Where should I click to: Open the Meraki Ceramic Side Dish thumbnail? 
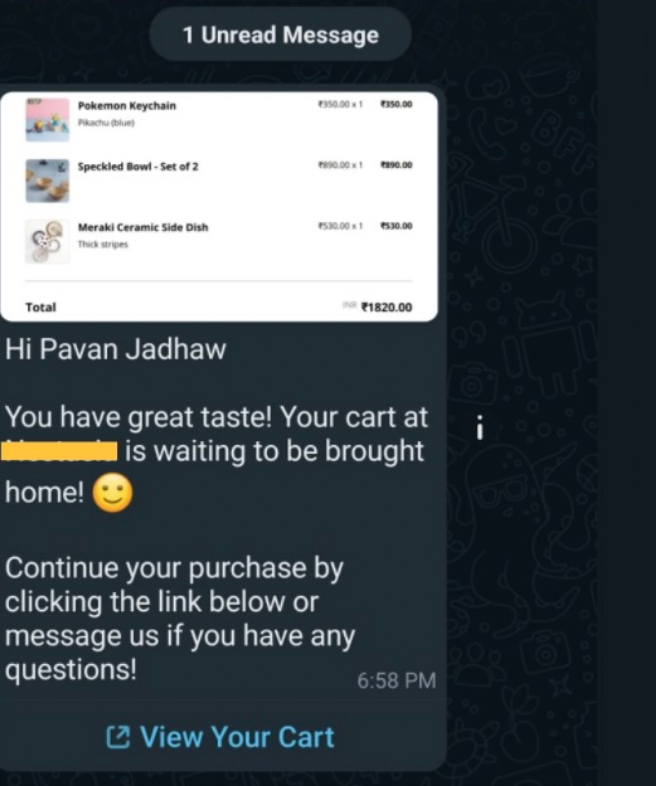48,241
